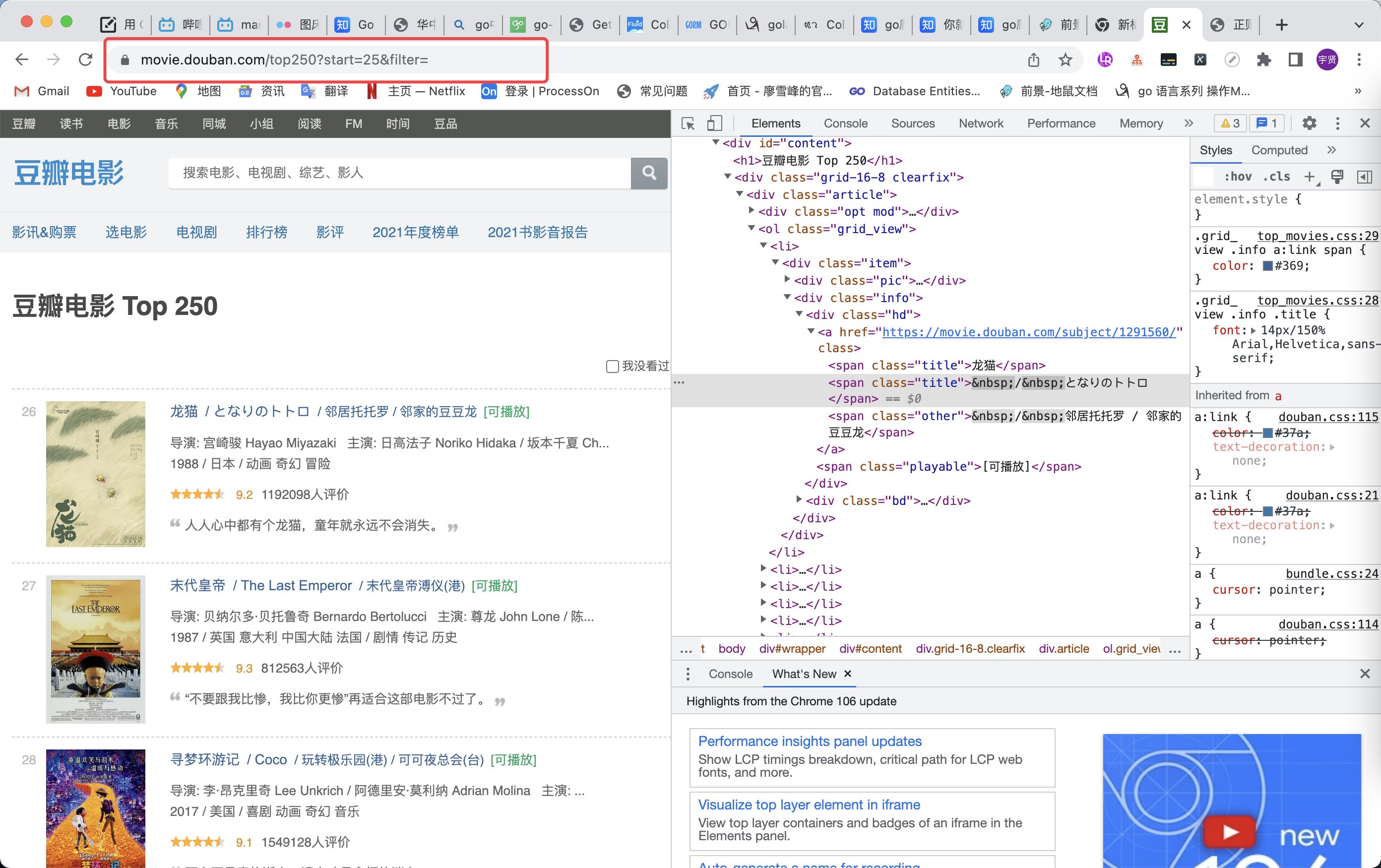Click the new style rule plus icon

click(x=1309, y=177)
